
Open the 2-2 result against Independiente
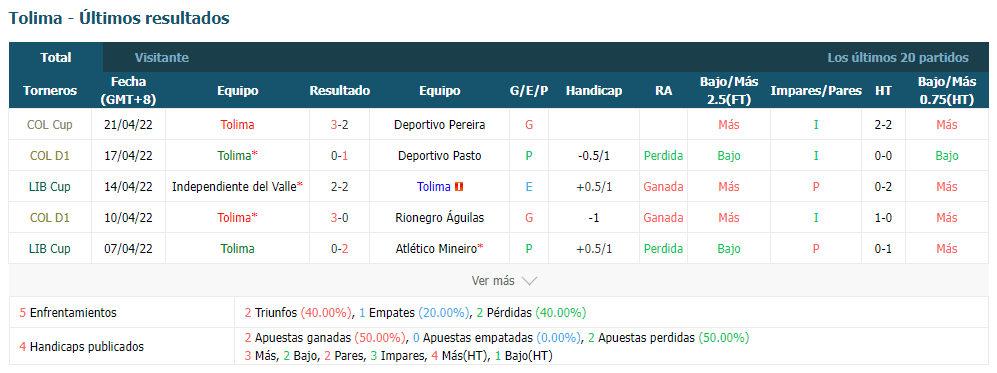tap(340, 187)
